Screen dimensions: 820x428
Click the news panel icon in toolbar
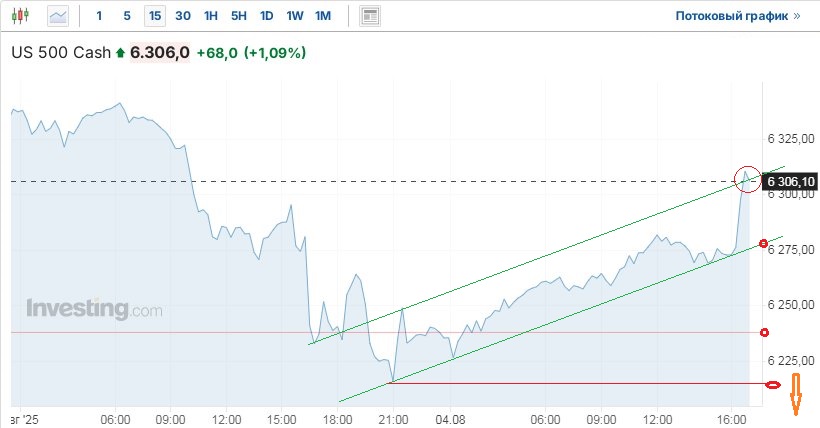(x=370, y=16)
